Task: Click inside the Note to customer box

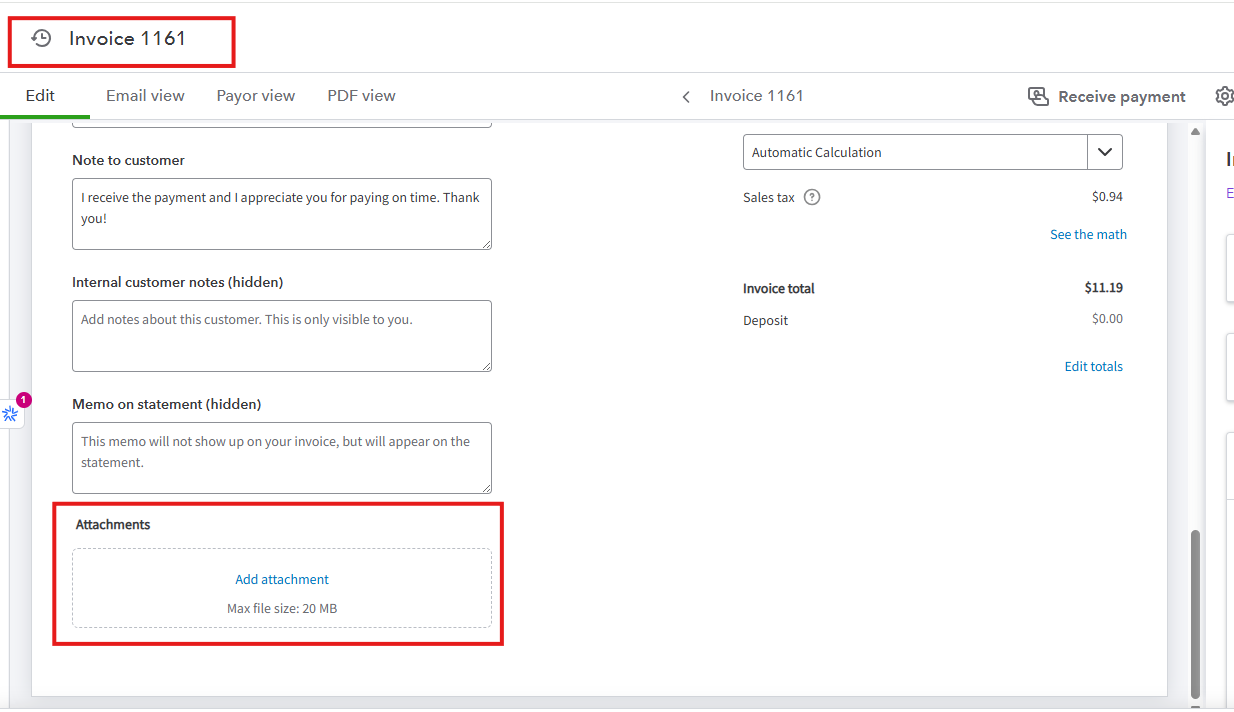Action: 281,214
